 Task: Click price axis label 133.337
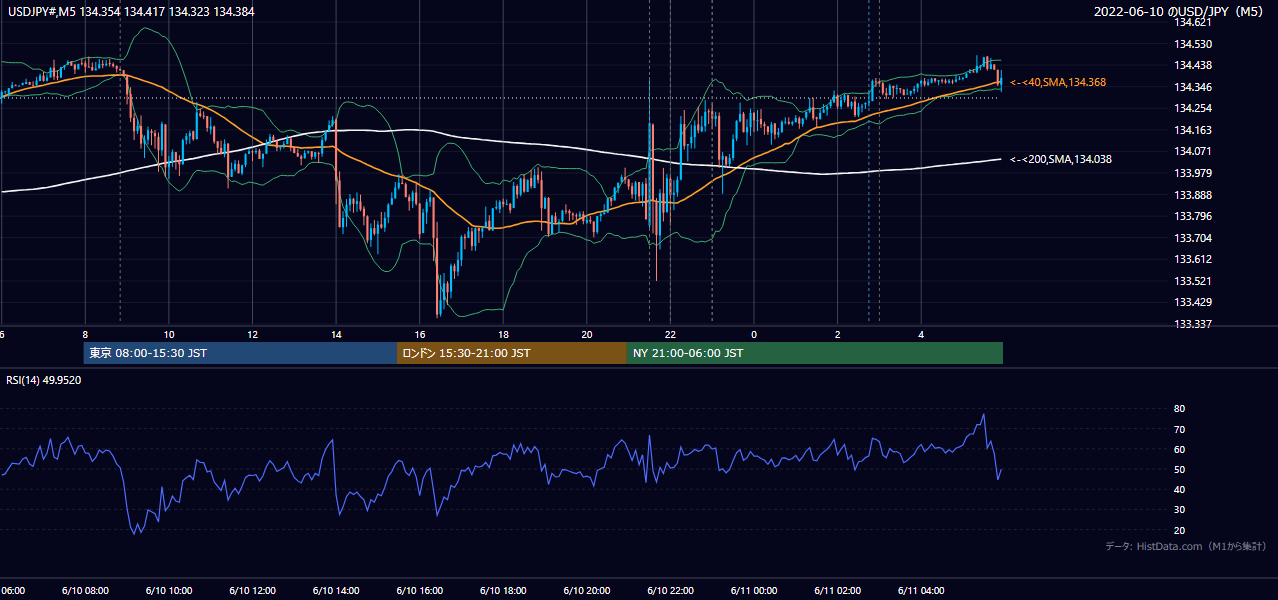1192,324
